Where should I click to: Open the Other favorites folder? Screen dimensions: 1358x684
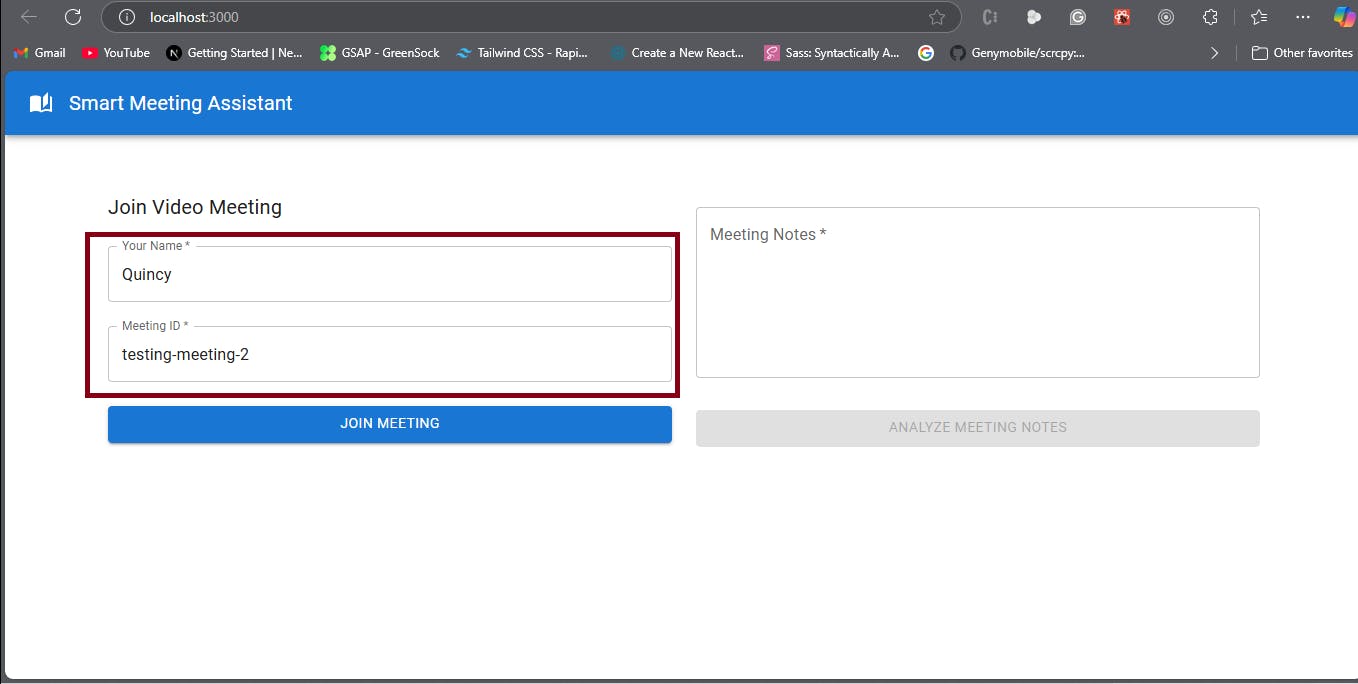point(1302,53)
